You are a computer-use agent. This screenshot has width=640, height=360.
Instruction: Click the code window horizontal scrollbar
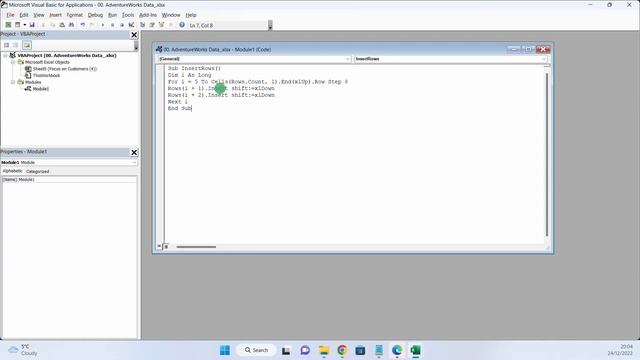pyautogui.click(x=196, y=247)
